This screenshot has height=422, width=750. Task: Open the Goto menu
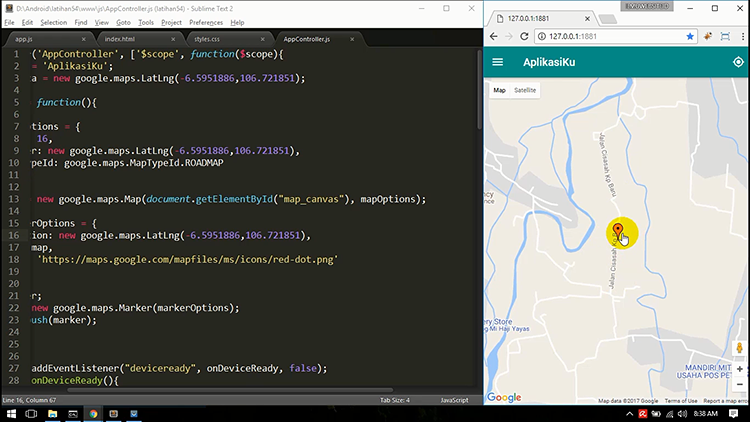123,22
